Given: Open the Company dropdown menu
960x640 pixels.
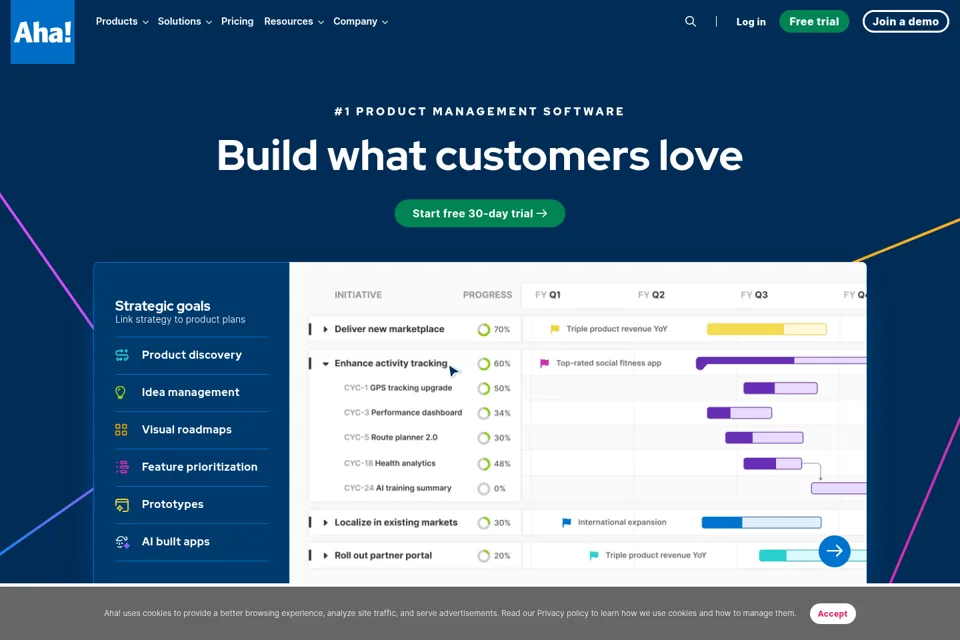Looking at the screenshot, I should (361, 21).
